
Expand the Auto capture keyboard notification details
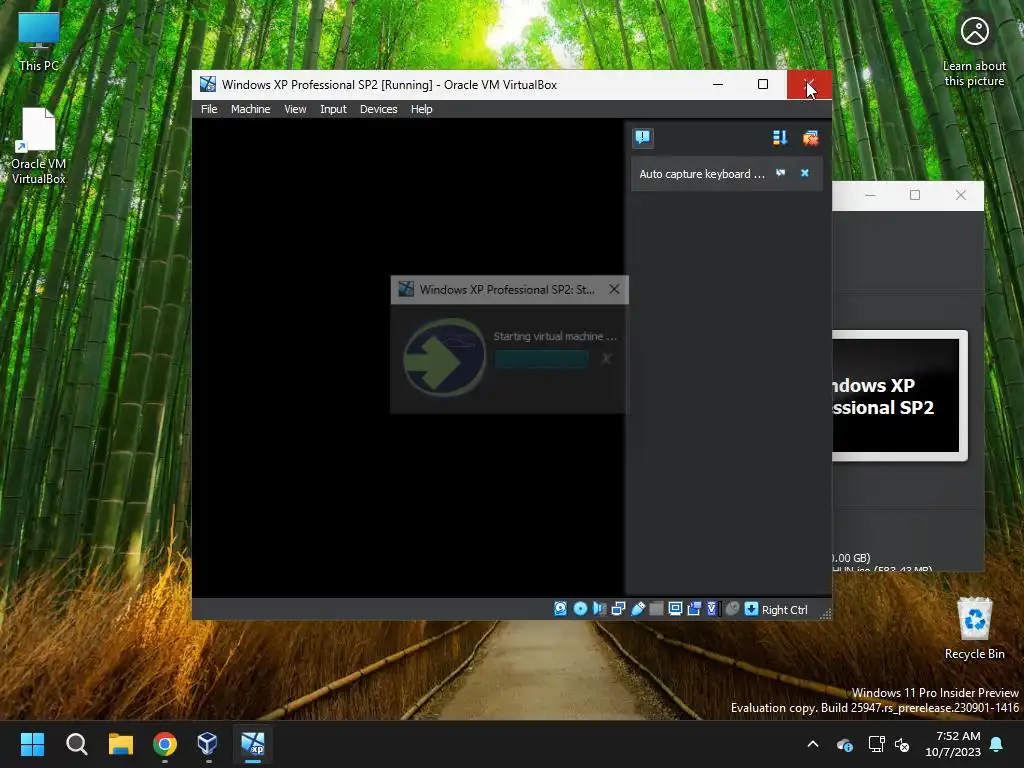pos(780,173)
